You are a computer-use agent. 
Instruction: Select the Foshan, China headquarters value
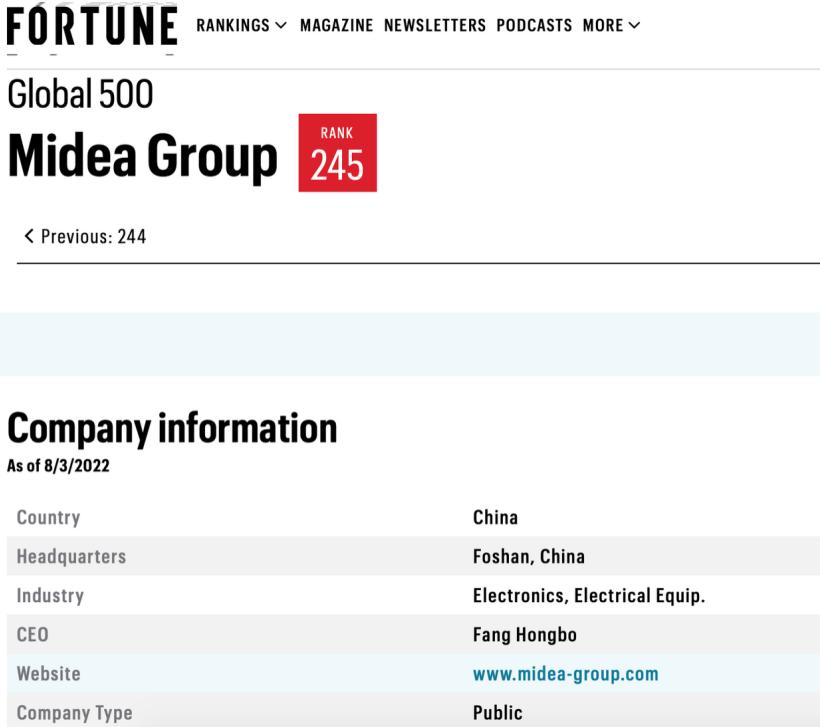pyautogui.click(x=528, y=557)
